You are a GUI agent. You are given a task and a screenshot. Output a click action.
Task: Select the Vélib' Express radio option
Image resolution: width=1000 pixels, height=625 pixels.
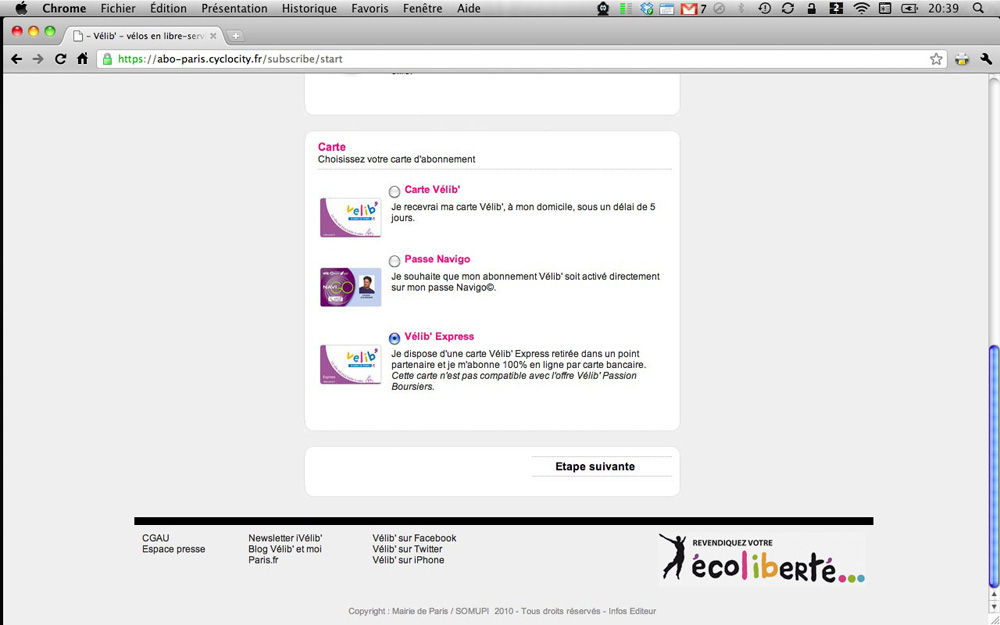click(x=394, y=339)
